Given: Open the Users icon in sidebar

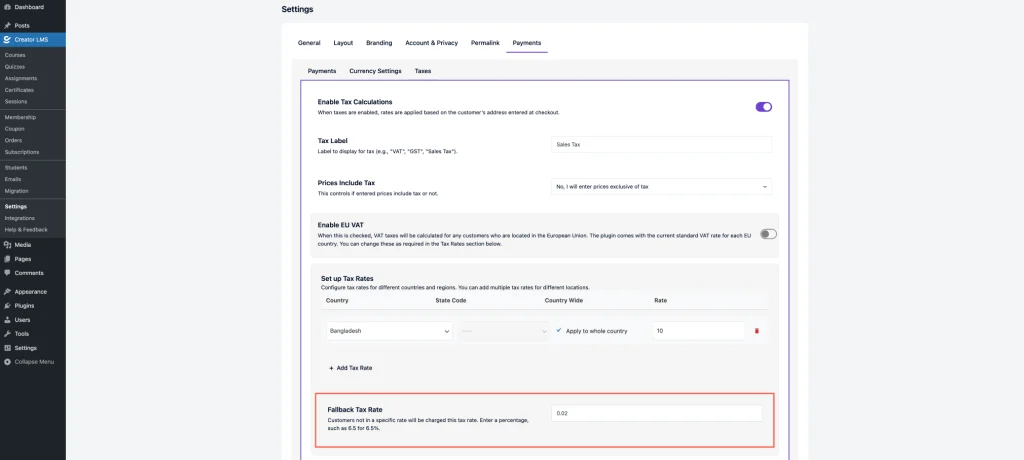Looking at the screenshot, I should tap(8, 320).
